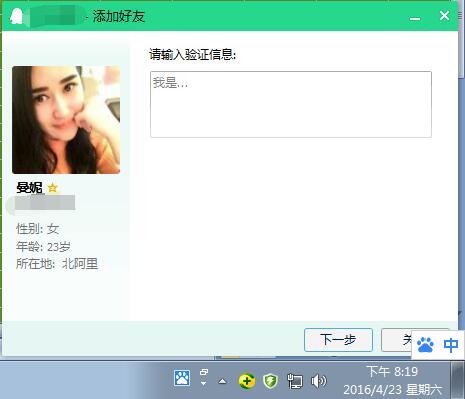Minimize the 添加好友 window
Image resolution: width=465 pixels, height=399 pixels.
pos(415,19)
